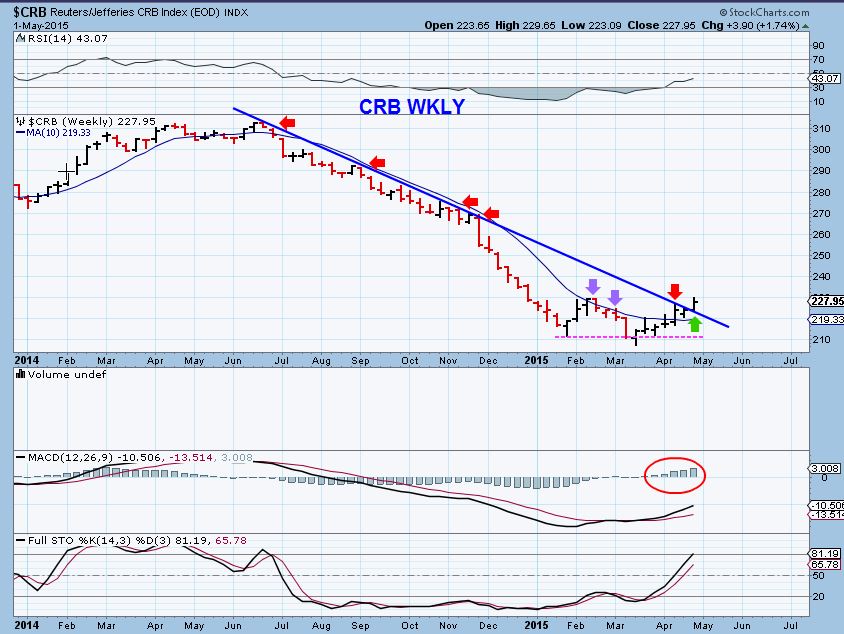Click 'Aug' on the price panel date axis
The image size is (844, 634).
321,361
